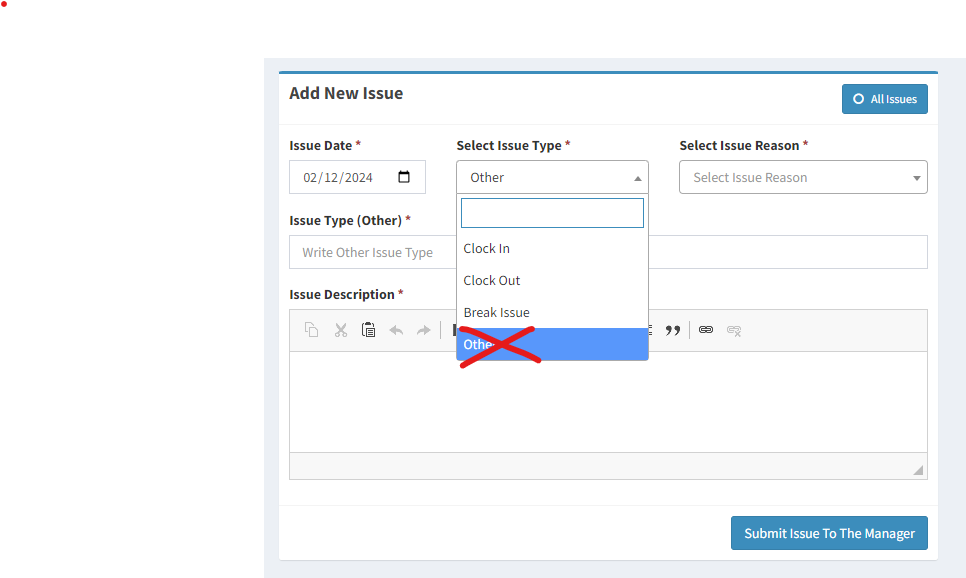966x578 pixels.
Task: Click Submit Issue To The Manager
Action: coord(829,533)
